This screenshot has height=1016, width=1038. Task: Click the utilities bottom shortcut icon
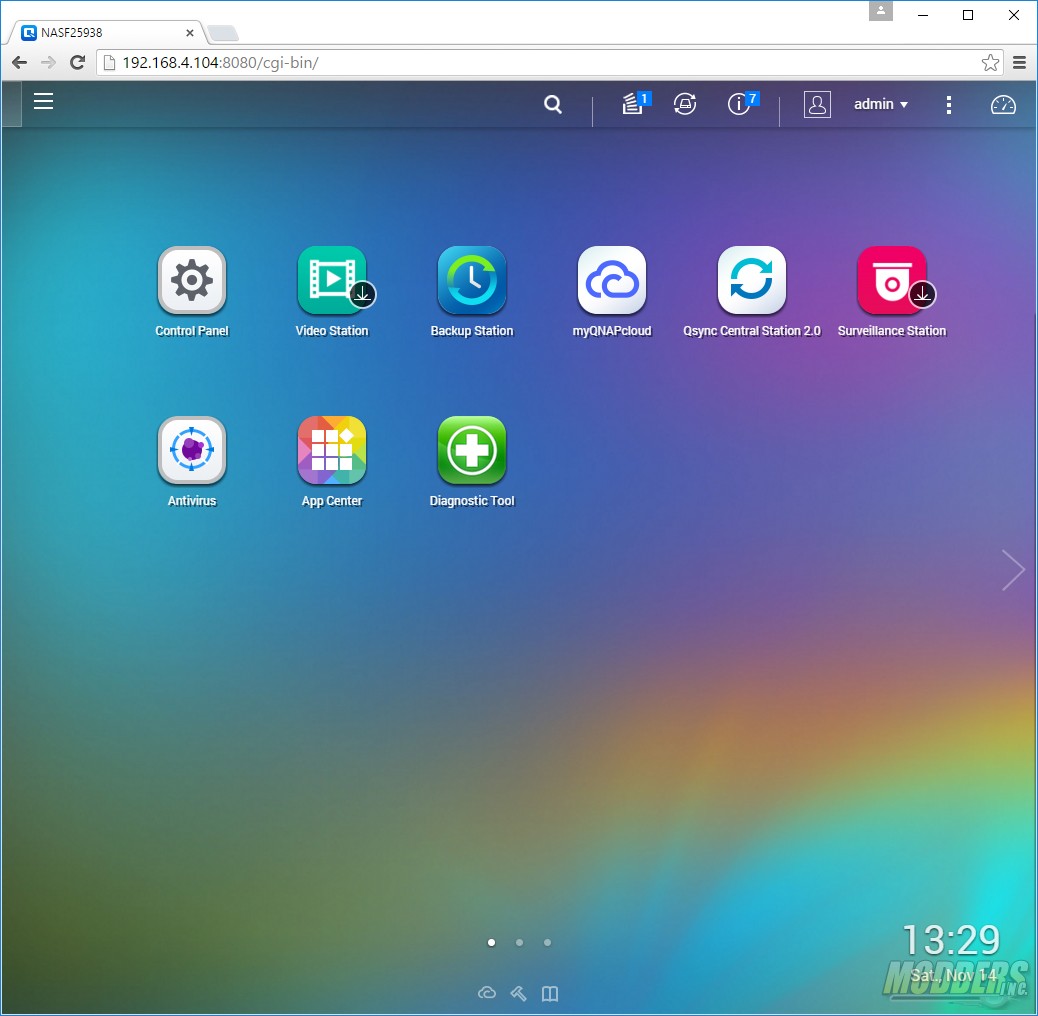[518, 993]
